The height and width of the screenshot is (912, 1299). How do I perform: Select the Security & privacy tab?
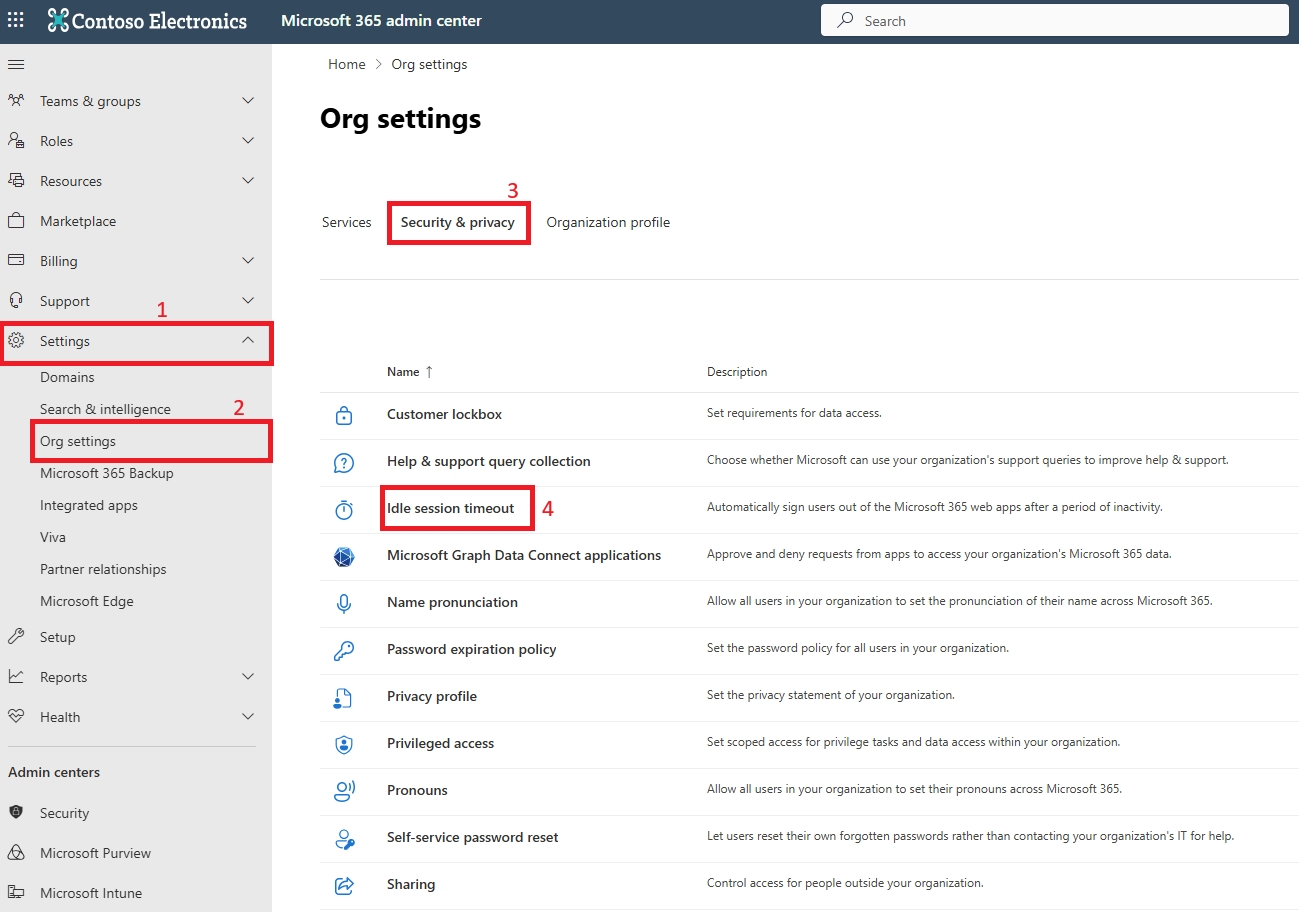click(x=458, y=222)
